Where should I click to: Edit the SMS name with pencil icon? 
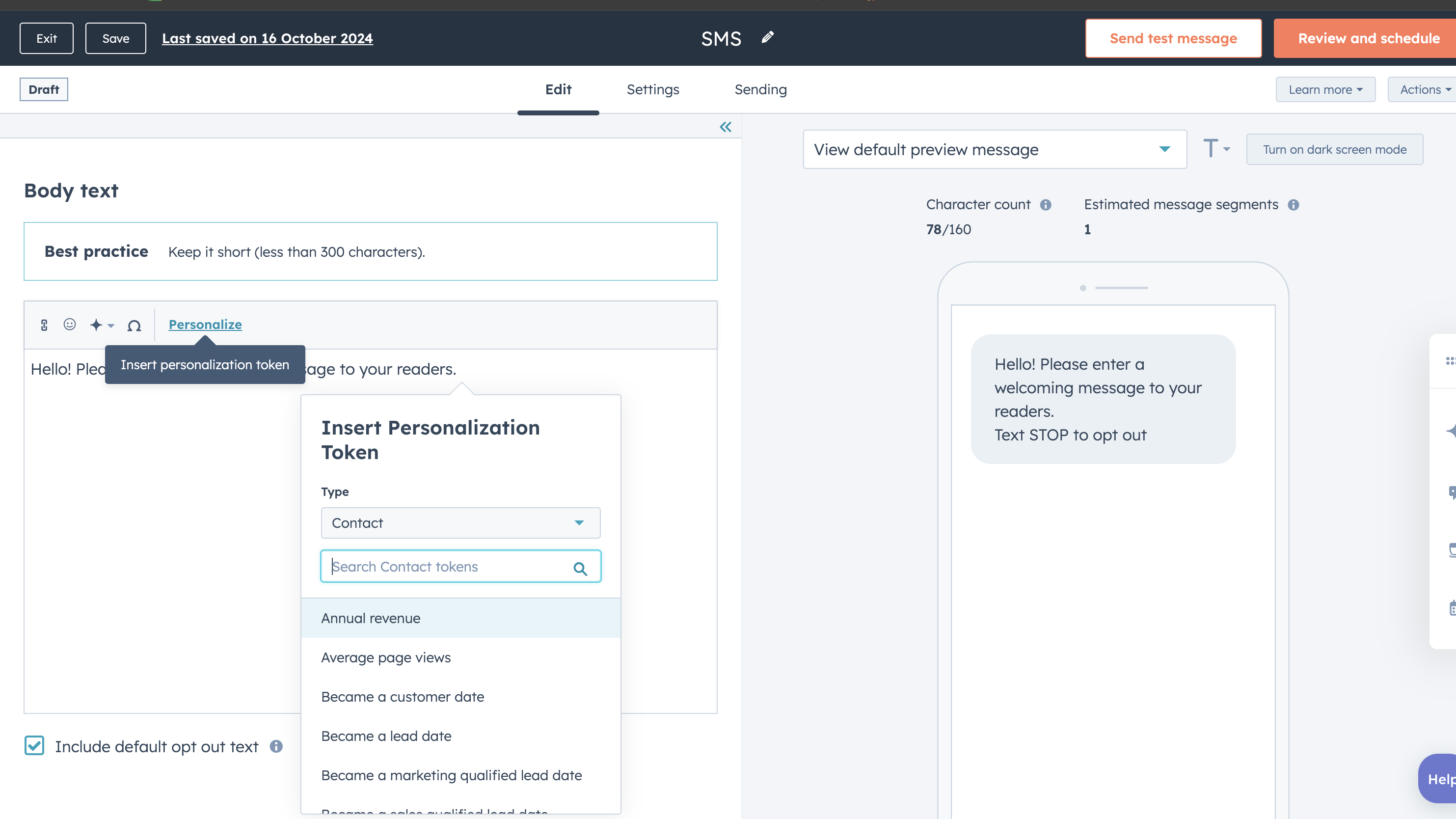click(x=768, y=37)
